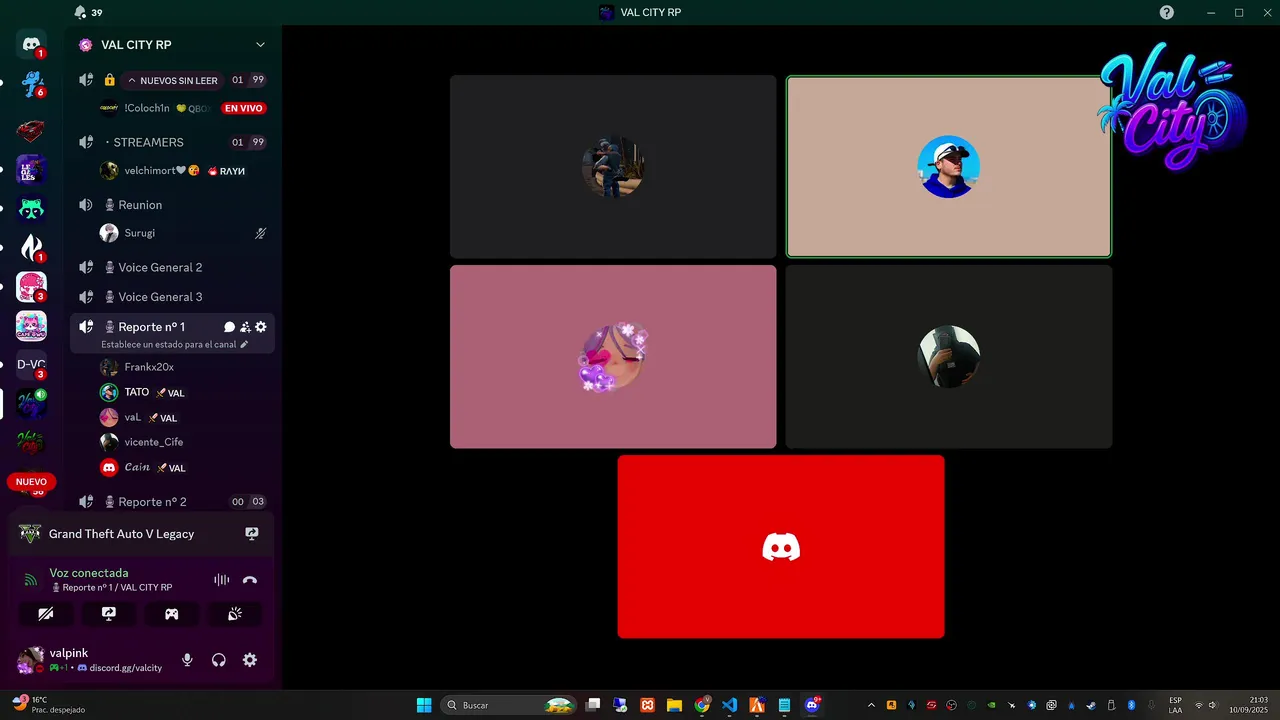Screen dimensions: 1280x720
Task: Focus the speaking green-bordered beige video tile
Action: pos(949,167)
